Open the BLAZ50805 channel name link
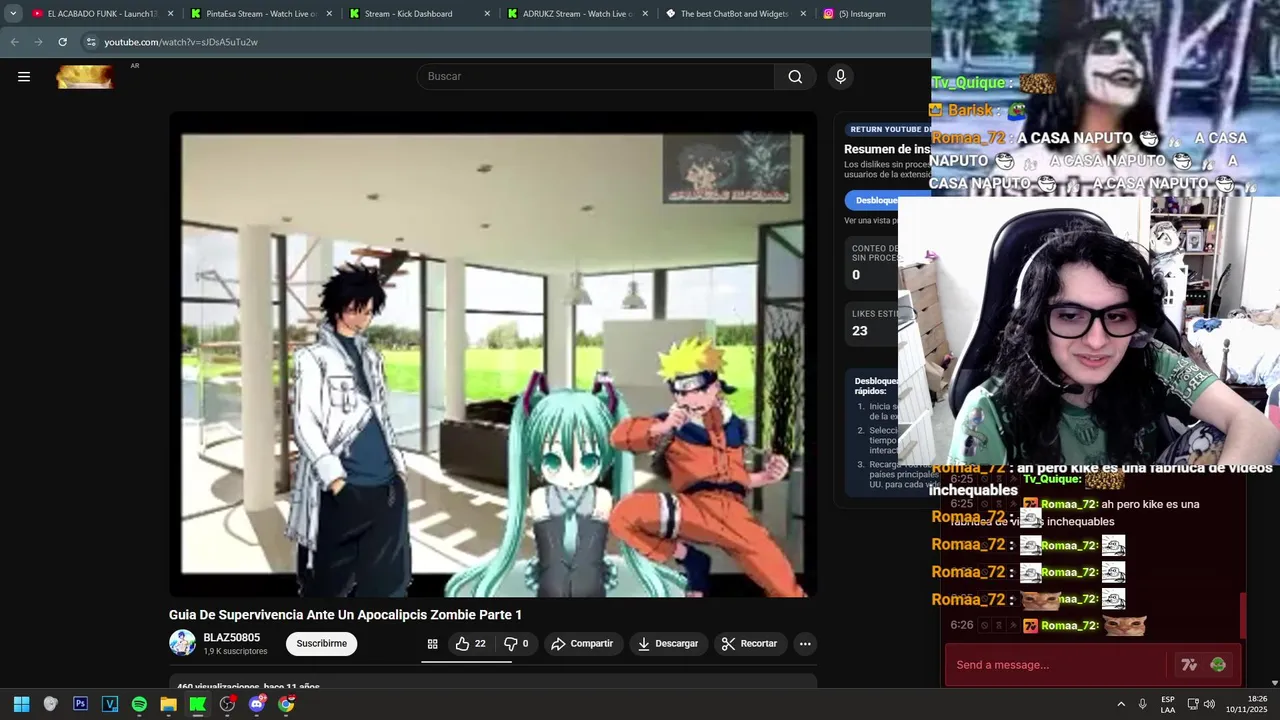The height and width of the screenshot is (720, 1280). click(x=231, y=638)
